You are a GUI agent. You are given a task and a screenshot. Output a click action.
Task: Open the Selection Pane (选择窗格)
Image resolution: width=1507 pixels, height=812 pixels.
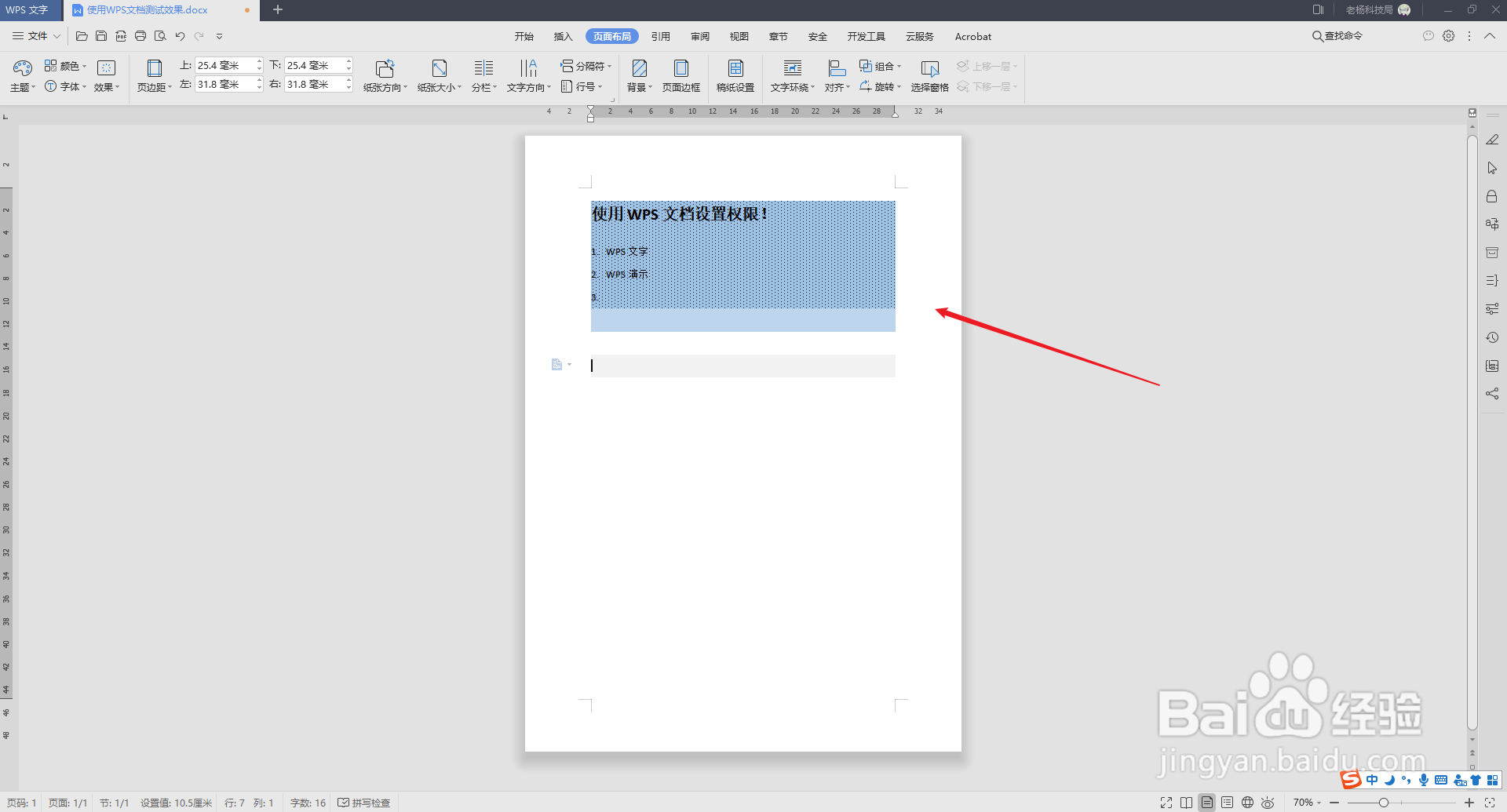tap(930, 76)
